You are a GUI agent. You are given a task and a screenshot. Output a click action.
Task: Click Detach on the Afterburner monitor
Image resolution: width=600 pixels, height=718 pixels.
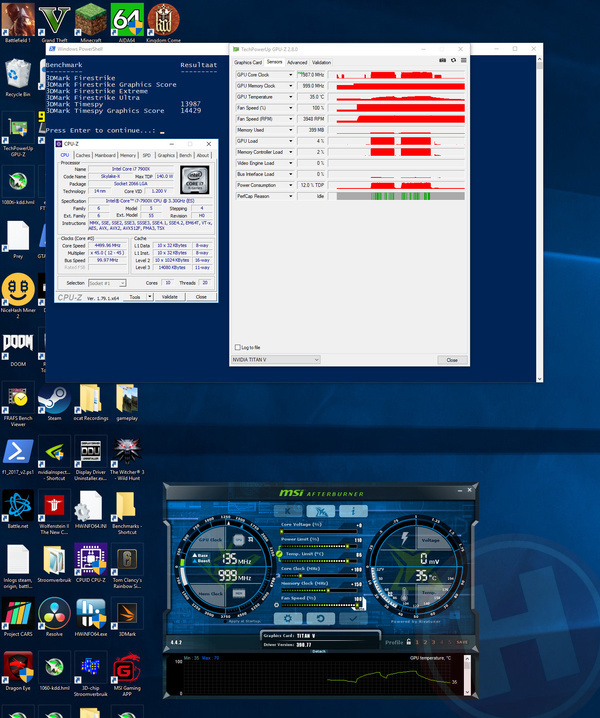pos(319,651)
